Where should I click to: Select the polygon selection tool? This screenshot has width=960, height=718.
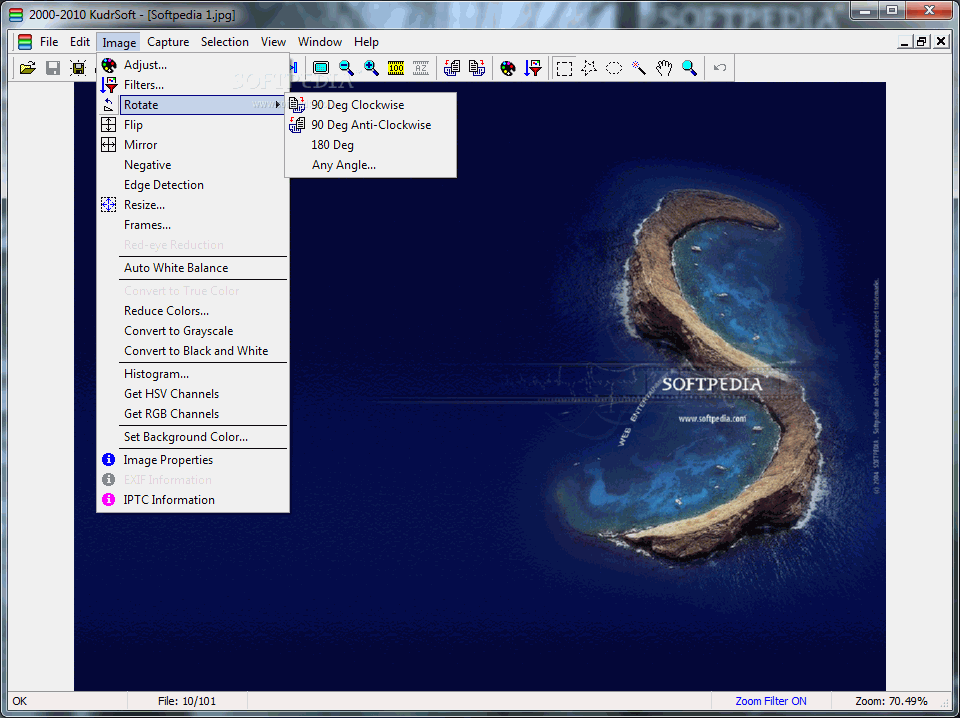tap(589, 68)
